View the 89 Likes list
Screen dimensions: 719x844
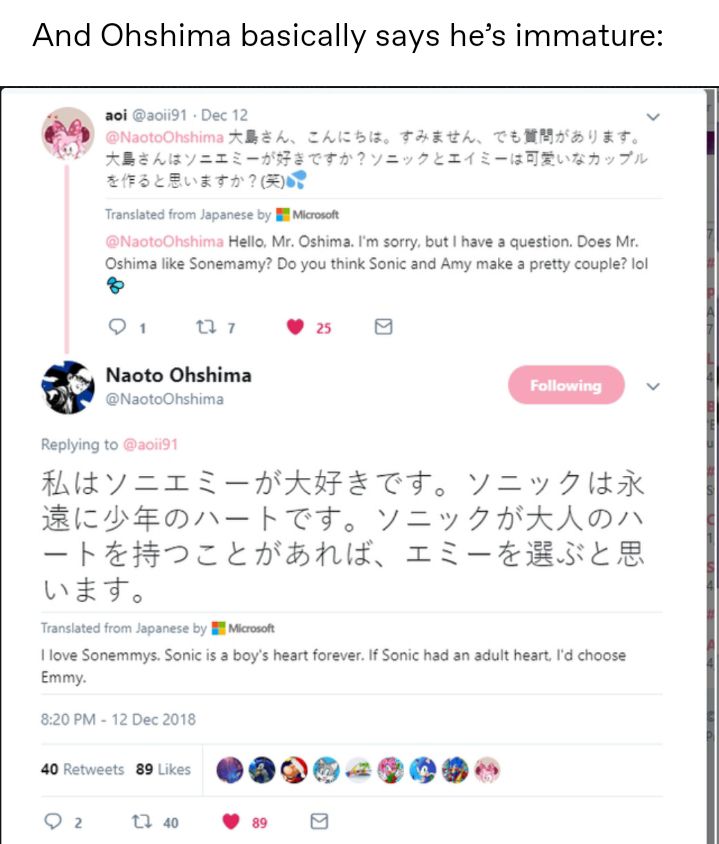click(163, 769)
